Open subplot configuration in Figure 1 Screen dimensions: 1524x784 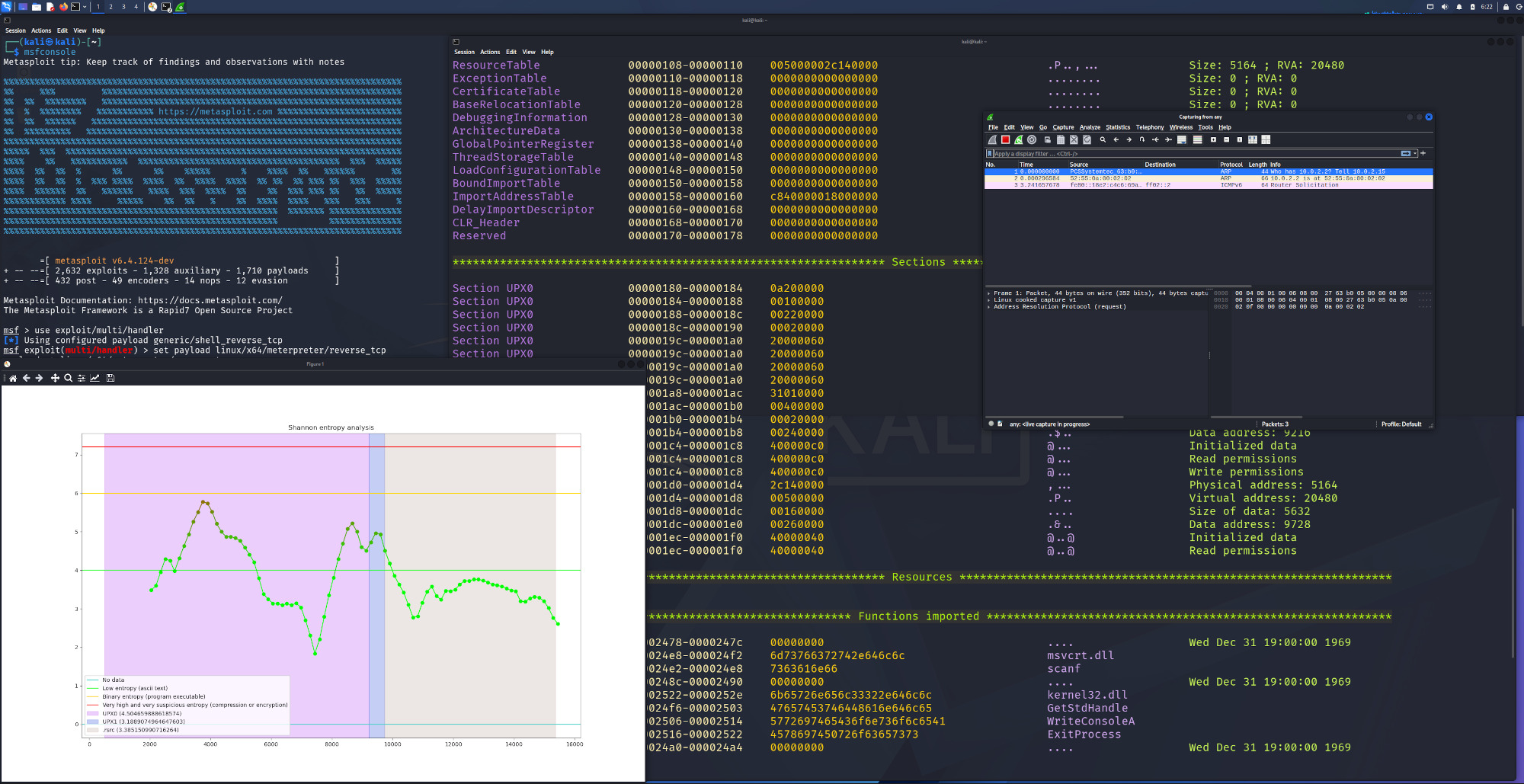(x=81, y=378)
